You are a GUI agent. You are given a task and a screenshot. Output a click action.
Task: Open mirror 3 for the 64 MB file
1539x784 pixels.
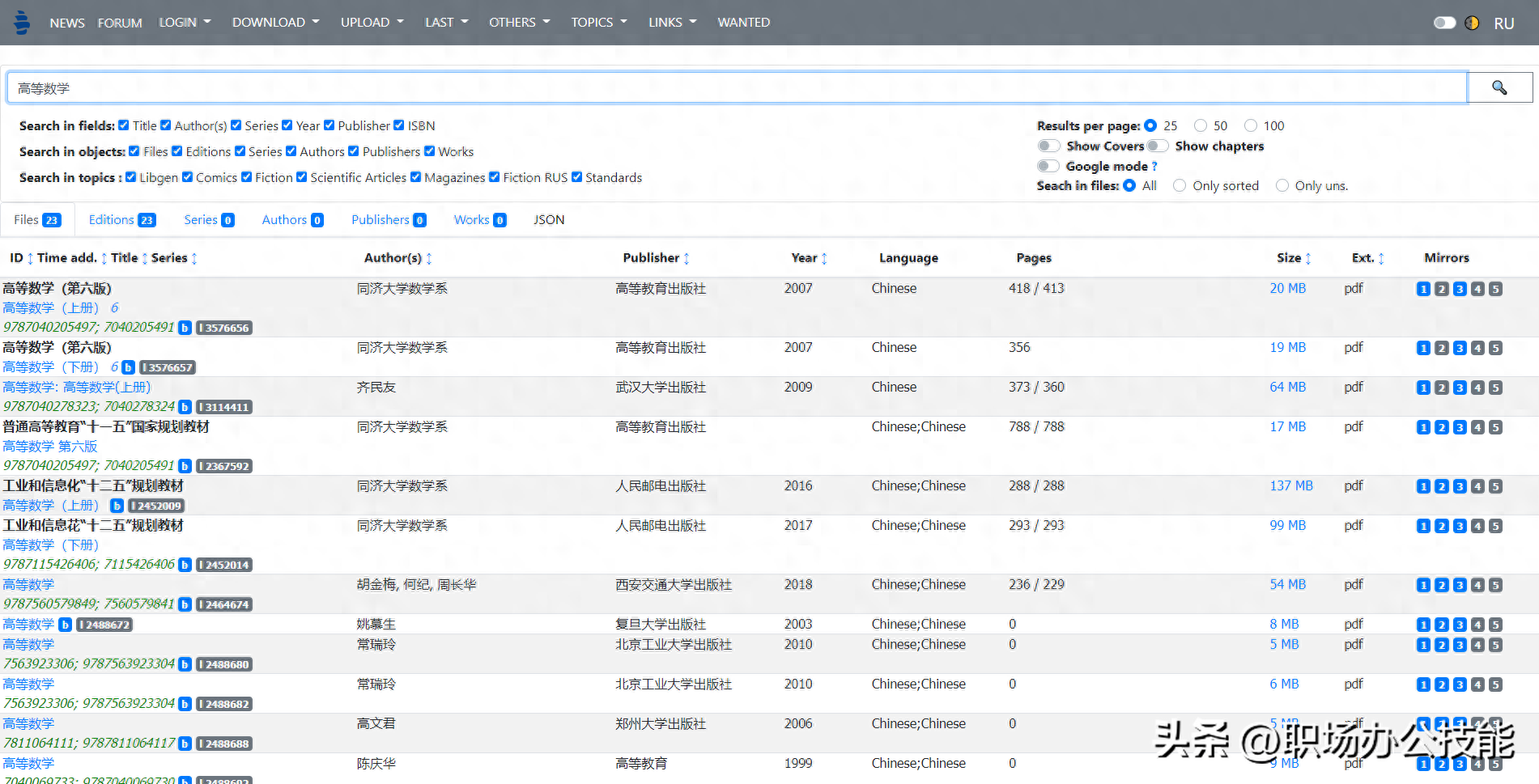pyautogui.click(x=1460, y=388)
